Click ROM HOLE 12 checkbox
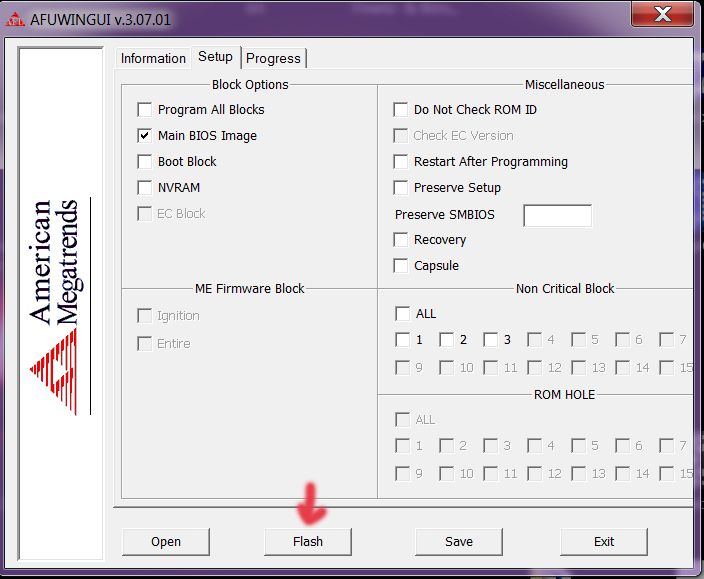704x579 pixels. [x=534, y=474]
